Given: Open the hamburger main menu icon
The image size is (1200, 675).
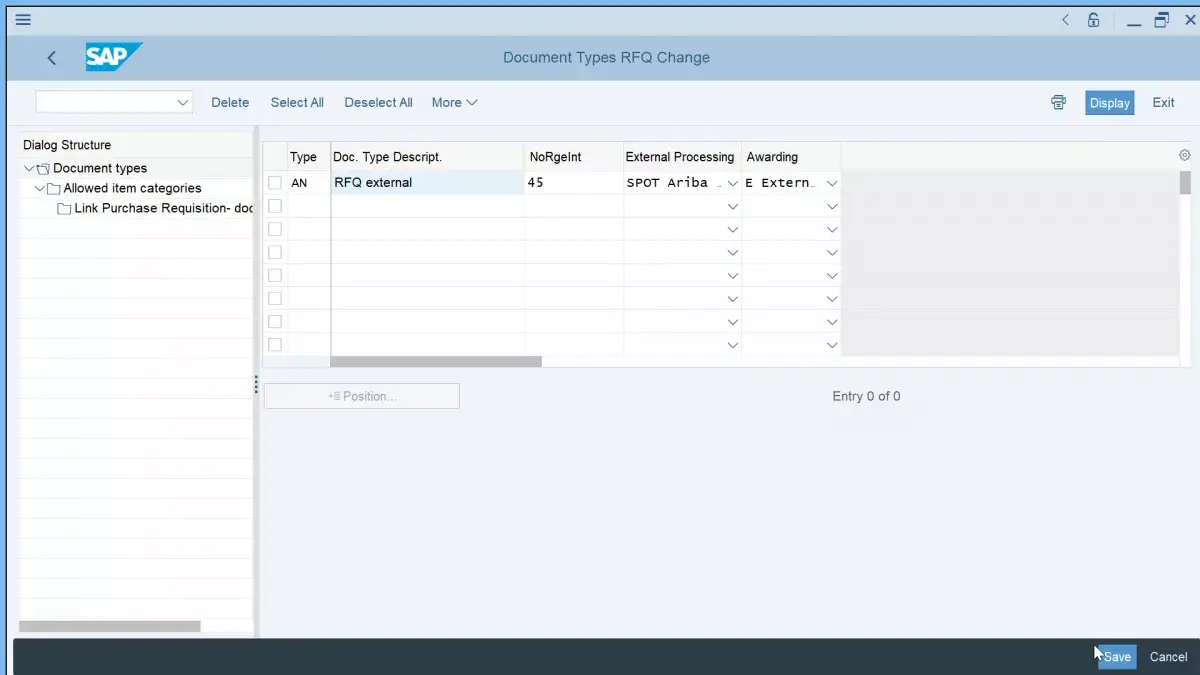Looking at the screenshot, I should [x=23, y=20].
